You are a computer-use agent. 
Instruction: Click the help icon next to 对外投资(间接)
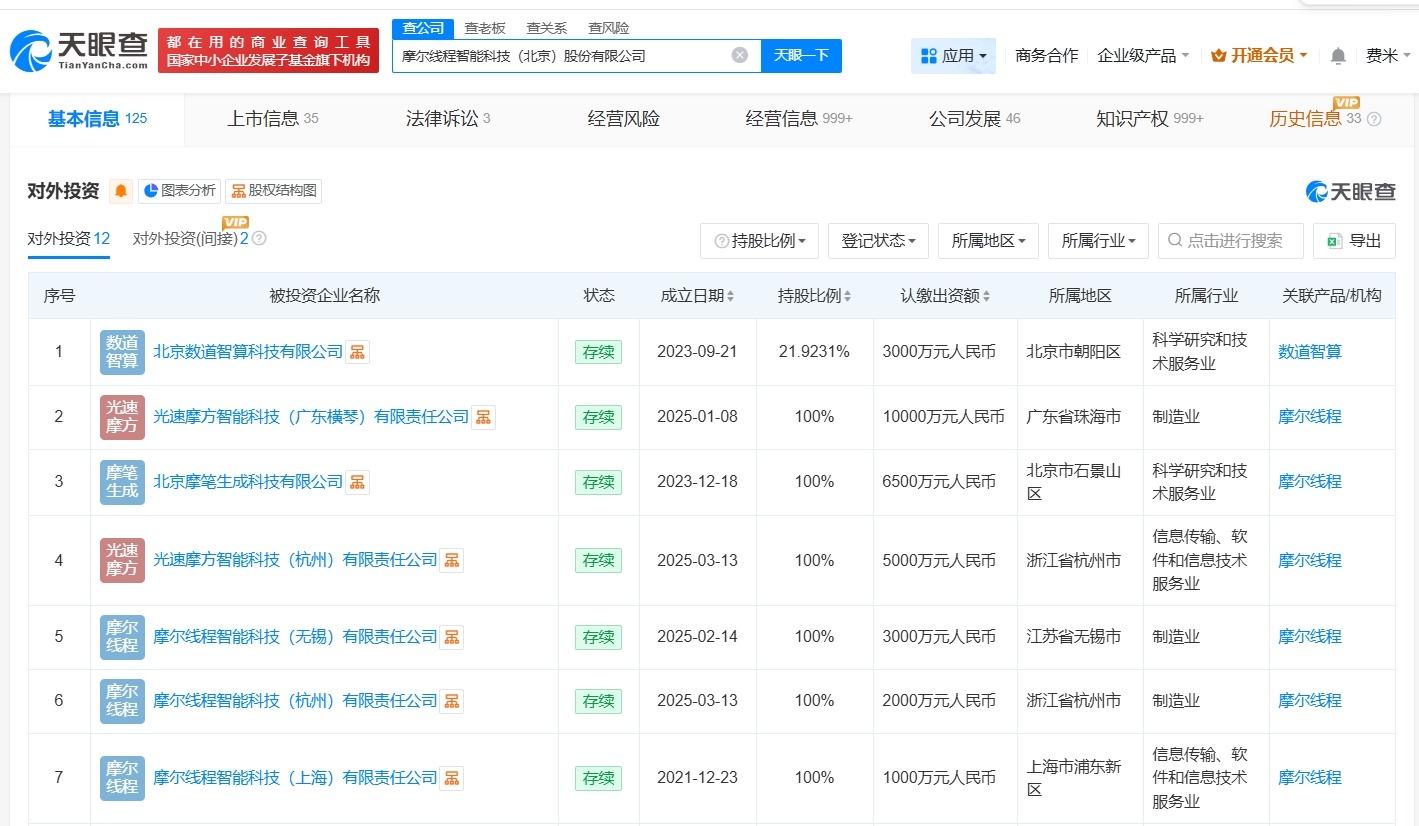[257, 238]
